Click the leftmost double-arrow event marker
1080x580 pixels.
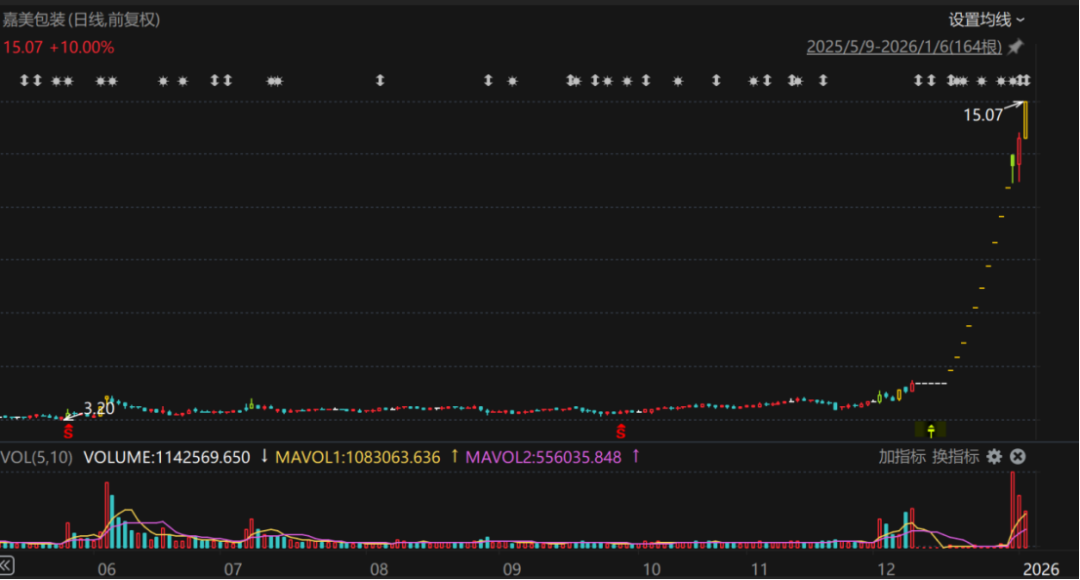pos(26,81)
